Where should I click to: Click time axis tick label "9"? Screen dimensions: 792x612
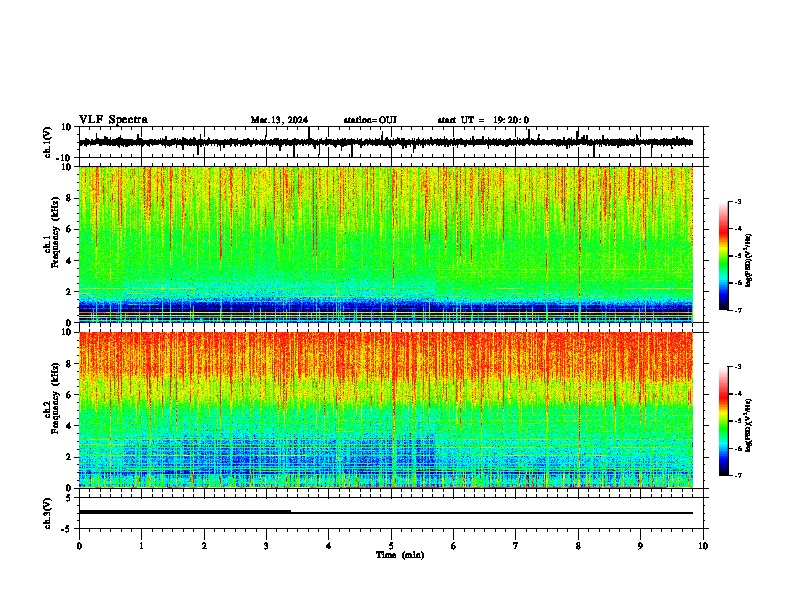640,546
